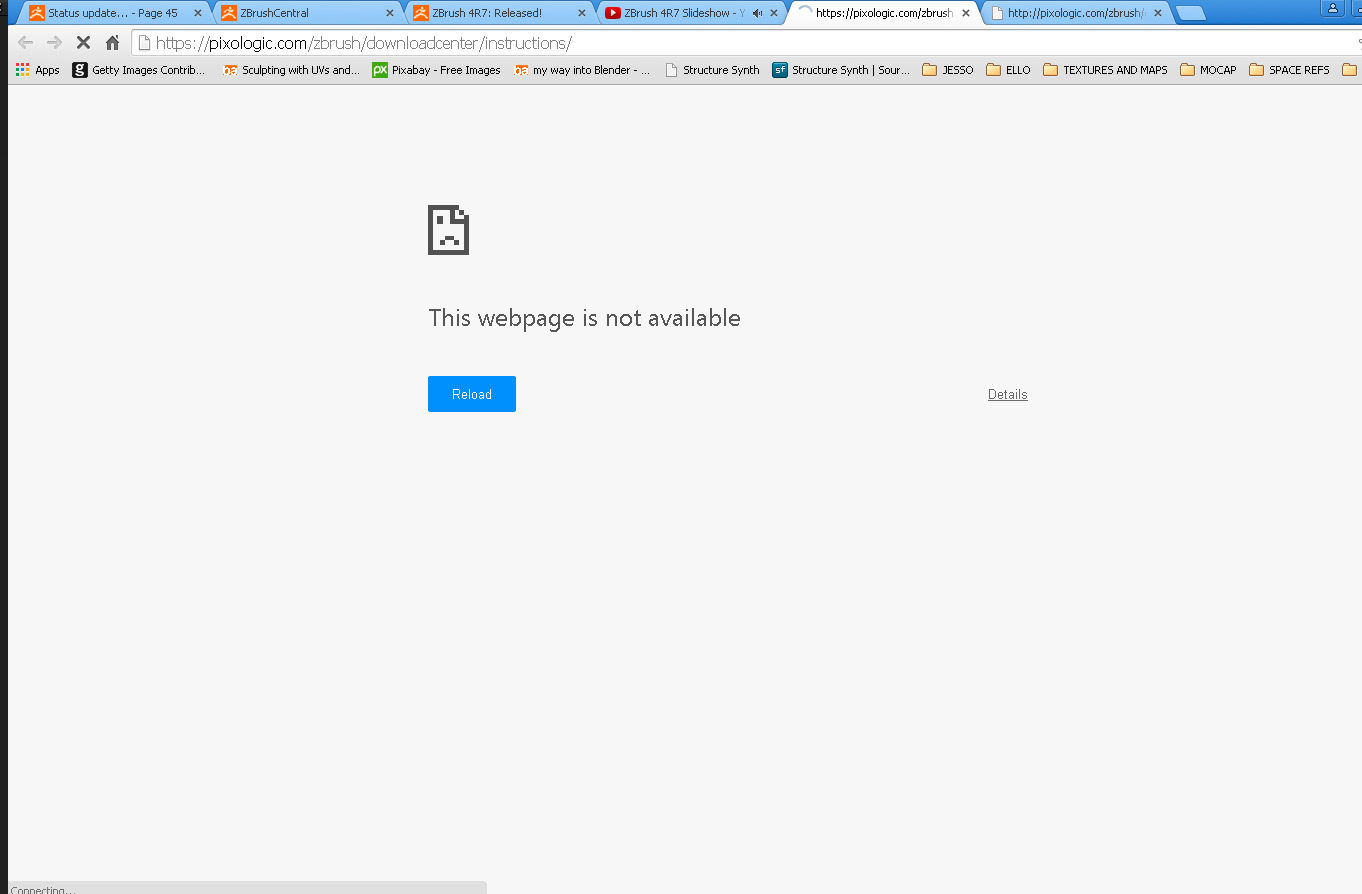Click the user profile icon at top right

1333,8
